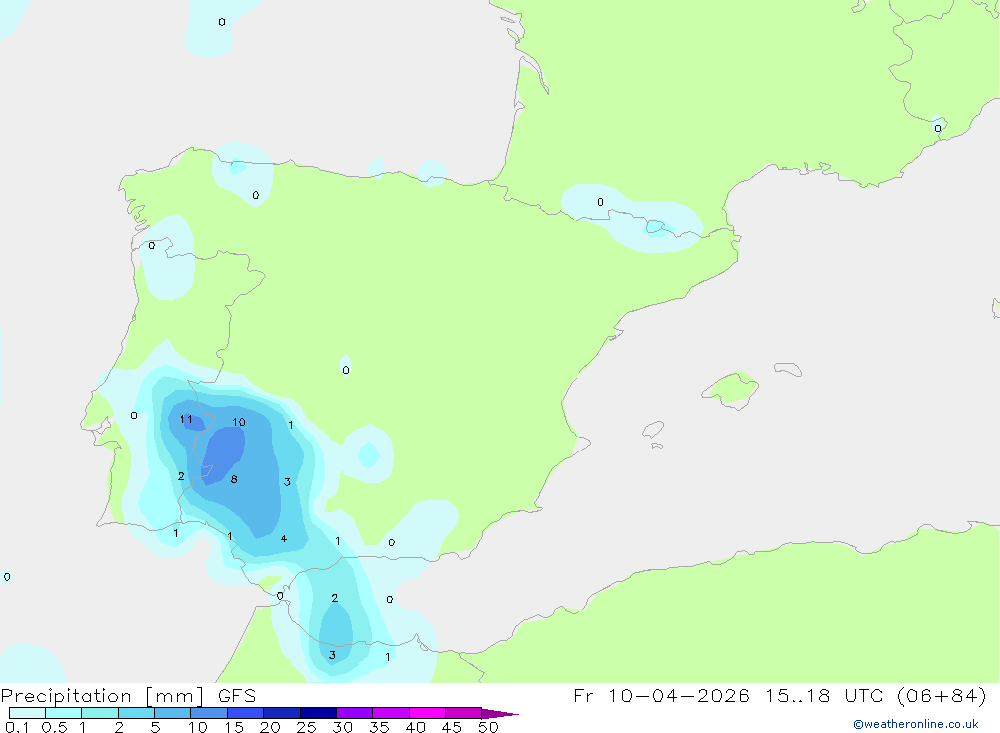Pick the 15–20 mm blue legend swatch
This screenshot has width=1000, height=733.
[x=246, y=713]
